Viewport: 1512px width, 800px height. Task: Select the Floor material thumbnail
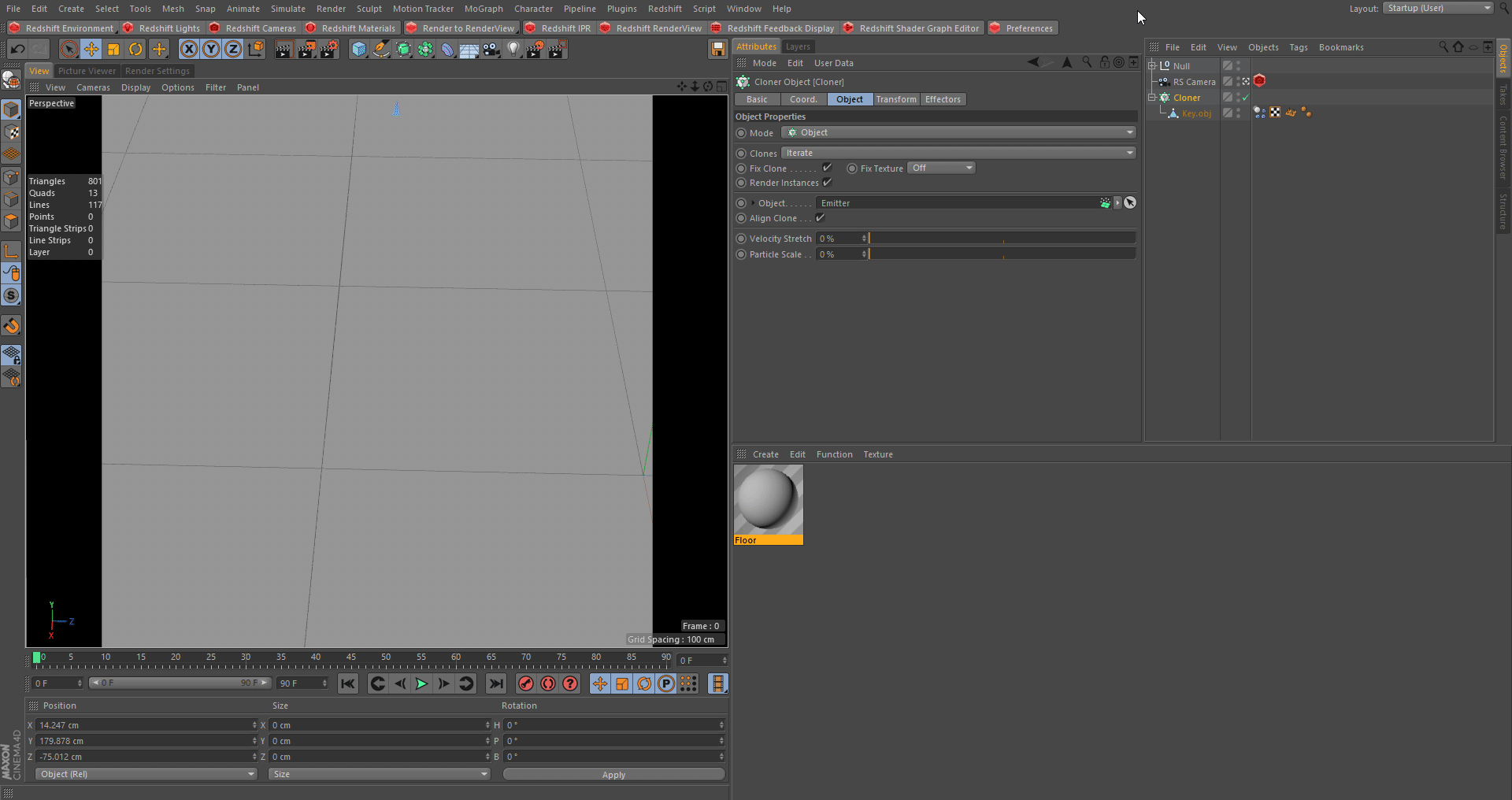pyautogui.click(x=768, y=499)
